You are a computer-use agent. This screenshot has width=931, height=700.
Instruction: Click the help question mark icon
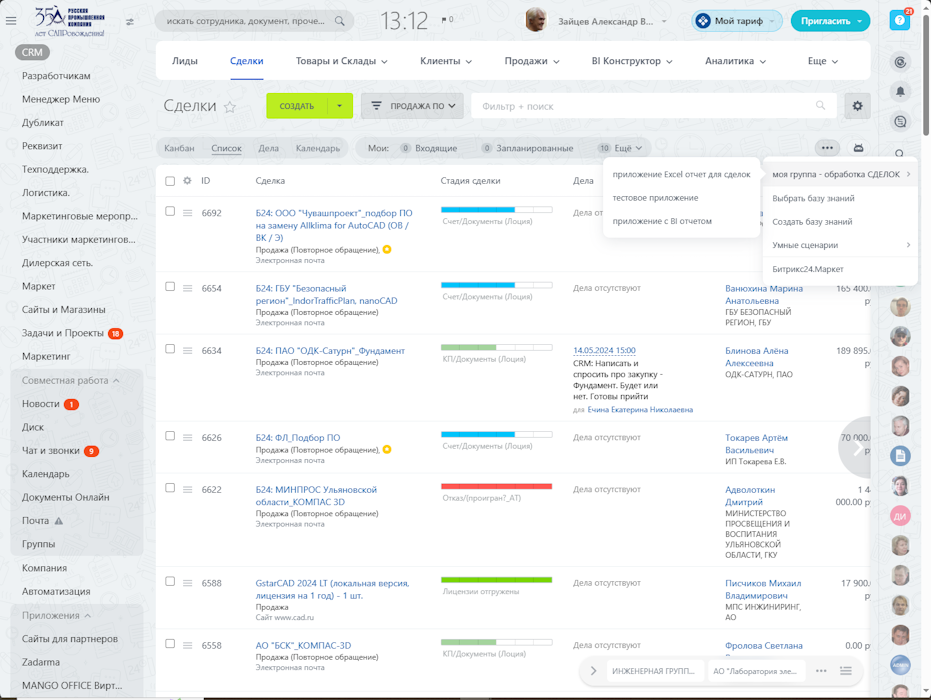899,21
